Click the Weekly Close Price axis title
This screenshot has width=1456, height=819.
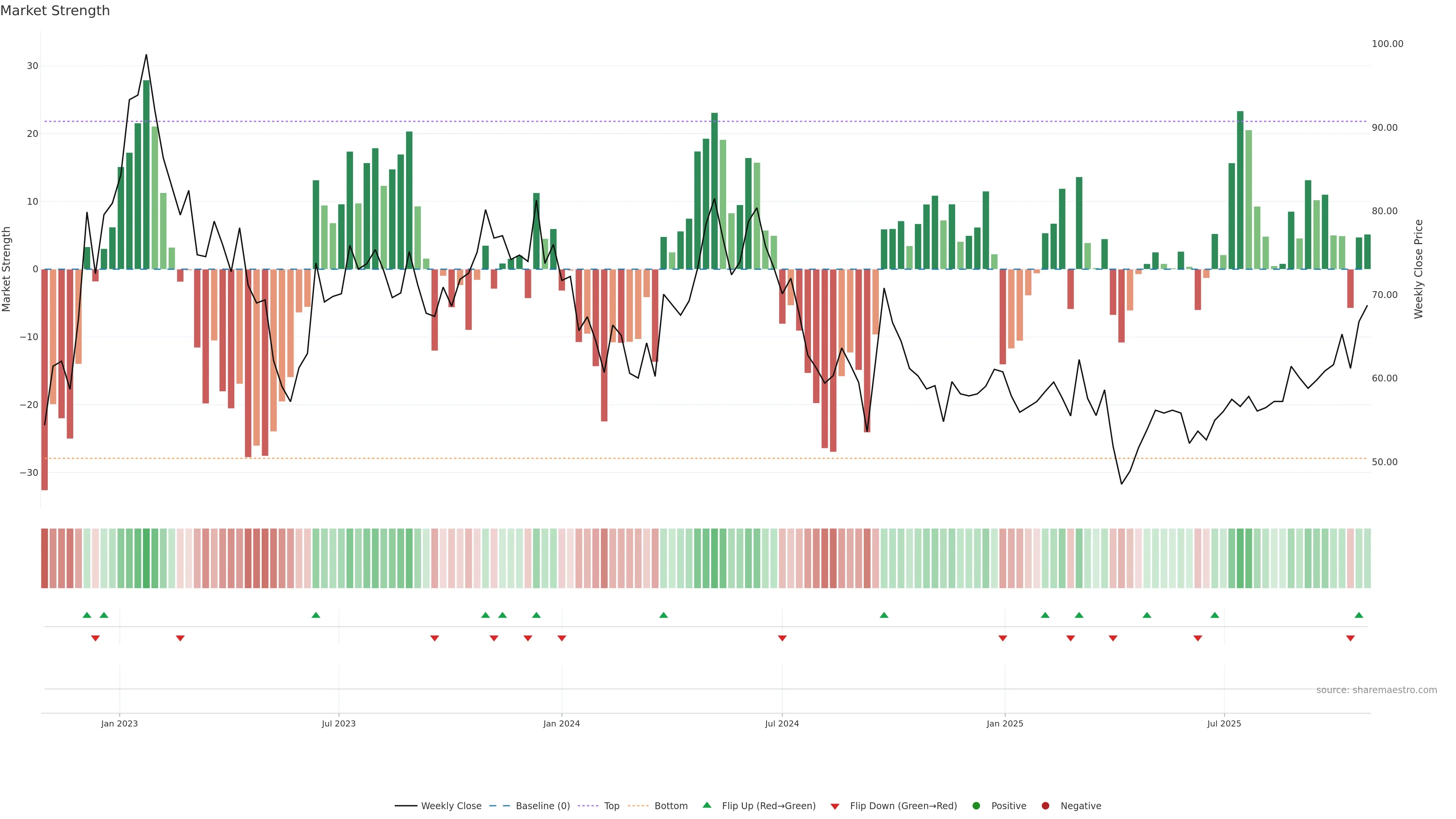1418,269
